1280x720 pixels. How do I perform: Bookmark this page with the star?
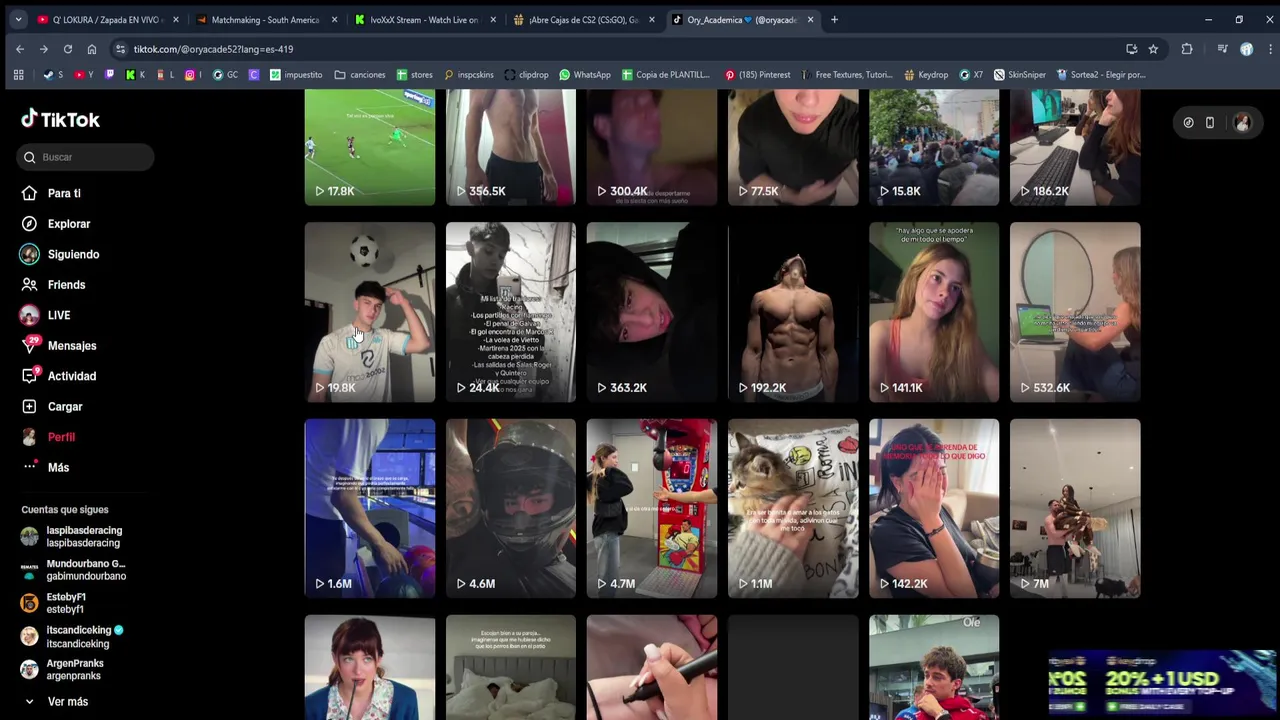(1153, 49)
